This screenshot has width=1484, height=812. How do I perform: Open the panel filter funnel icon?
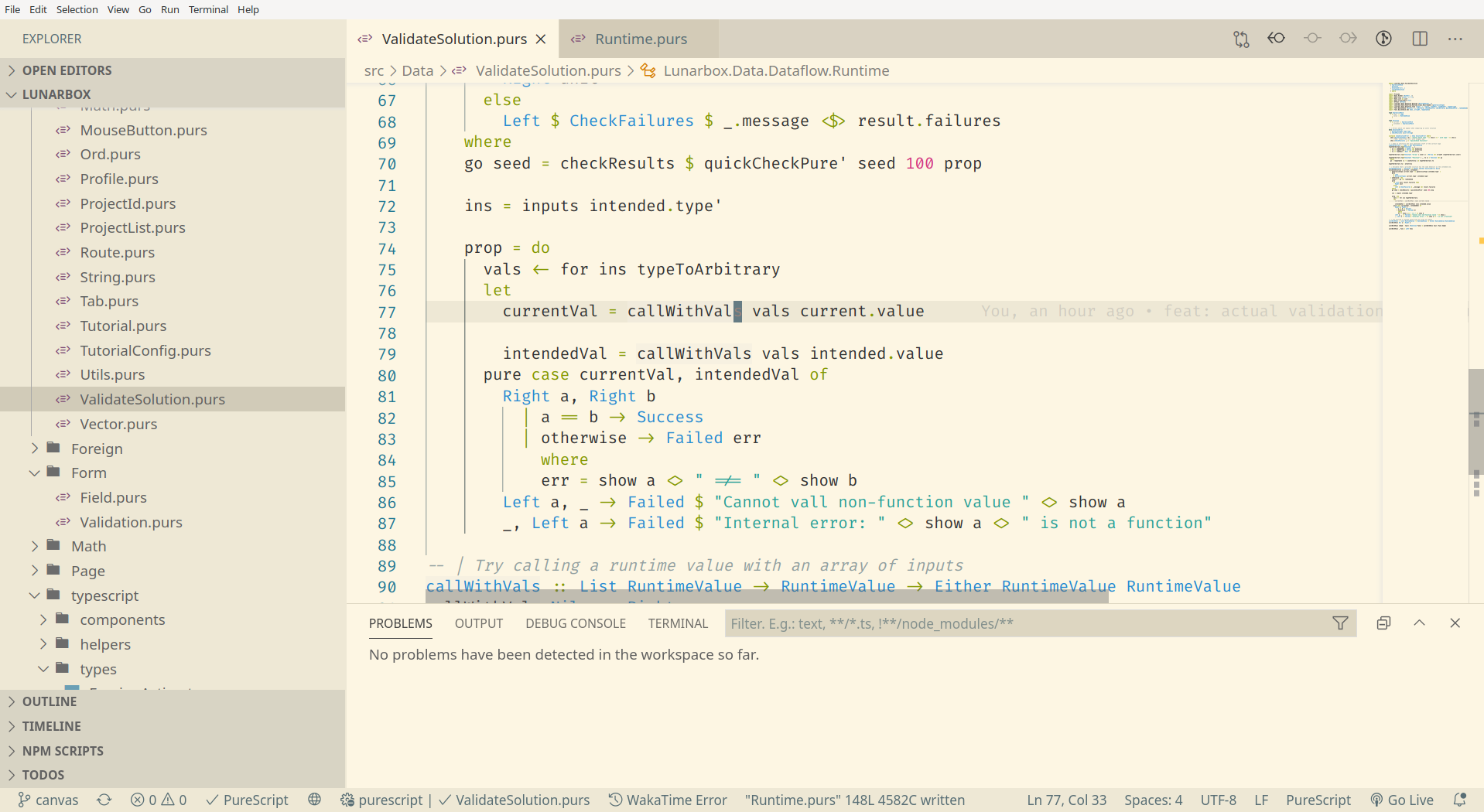tap(1341, 623)
